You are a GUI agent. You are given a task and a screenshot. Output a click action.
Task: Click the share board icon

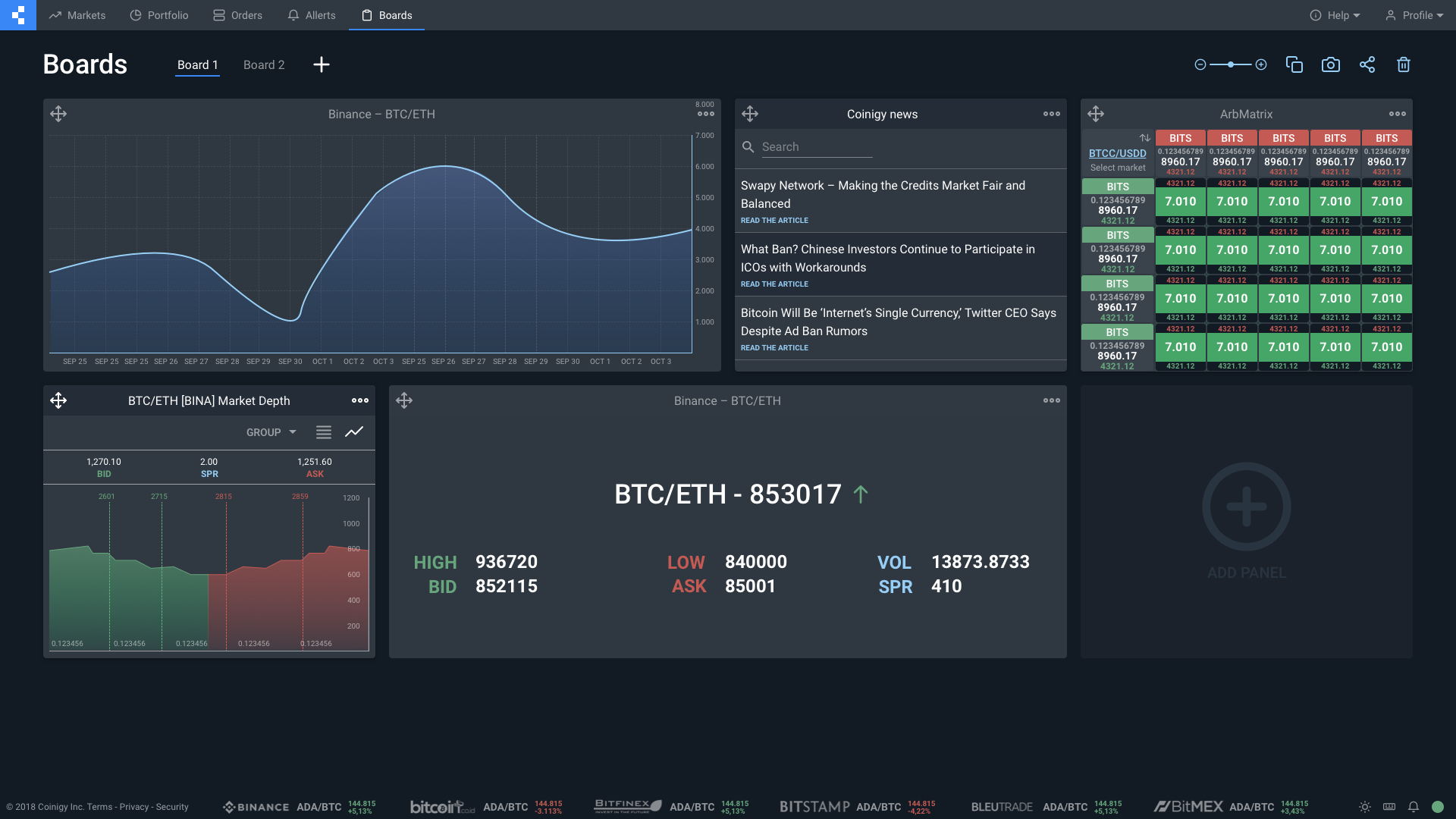click(x=1367, y=64)
